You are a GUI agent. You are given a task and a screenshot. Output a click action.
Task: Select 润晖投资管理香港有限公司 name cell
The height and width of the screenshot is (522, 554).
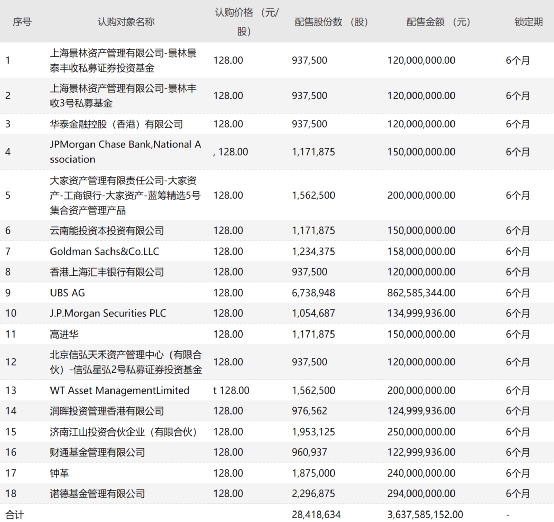click(x=107, y=411)
